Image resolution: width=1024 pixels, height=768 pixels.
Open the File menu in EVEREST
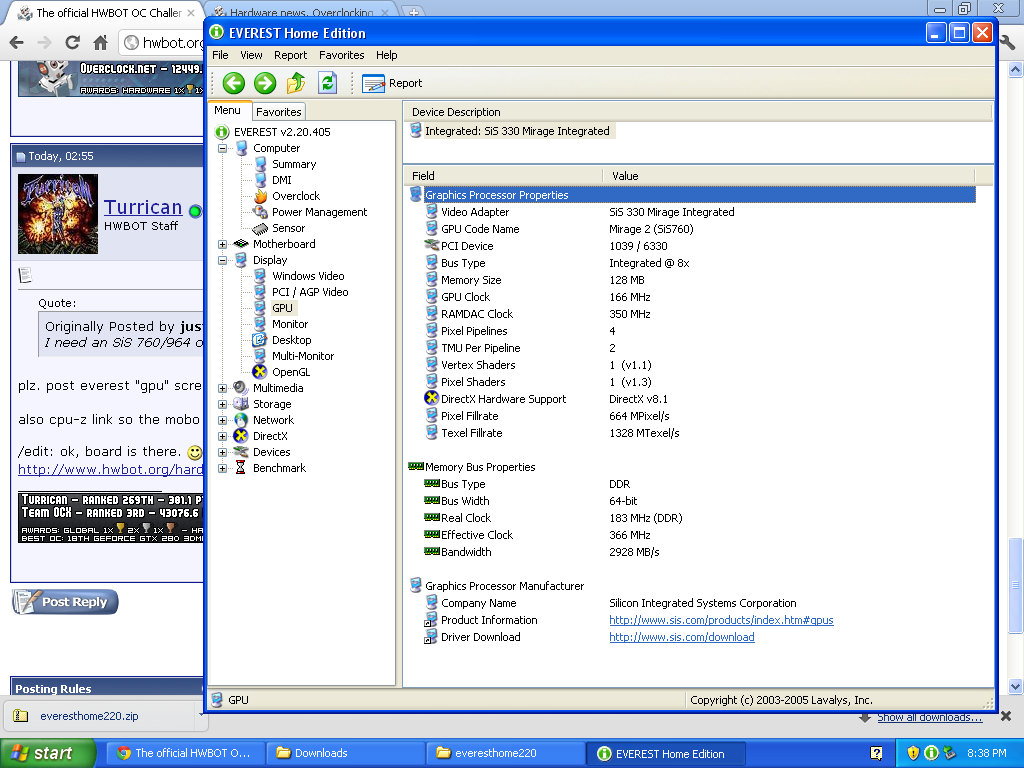pyautogui.click(x=220, y=55)
